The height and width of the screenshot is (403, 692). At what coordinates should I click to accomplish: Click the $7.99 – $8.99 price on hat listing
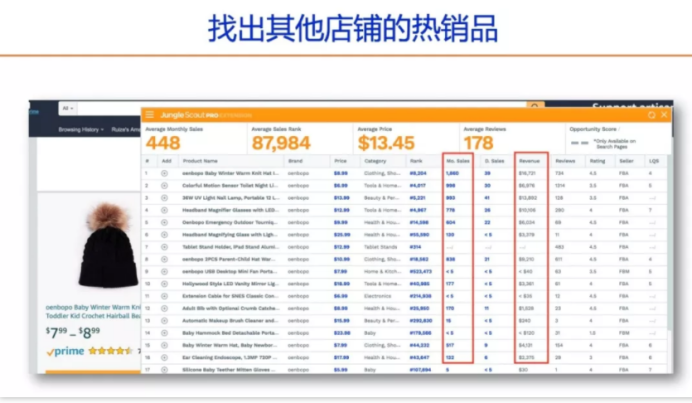click(x=73, y=332)
